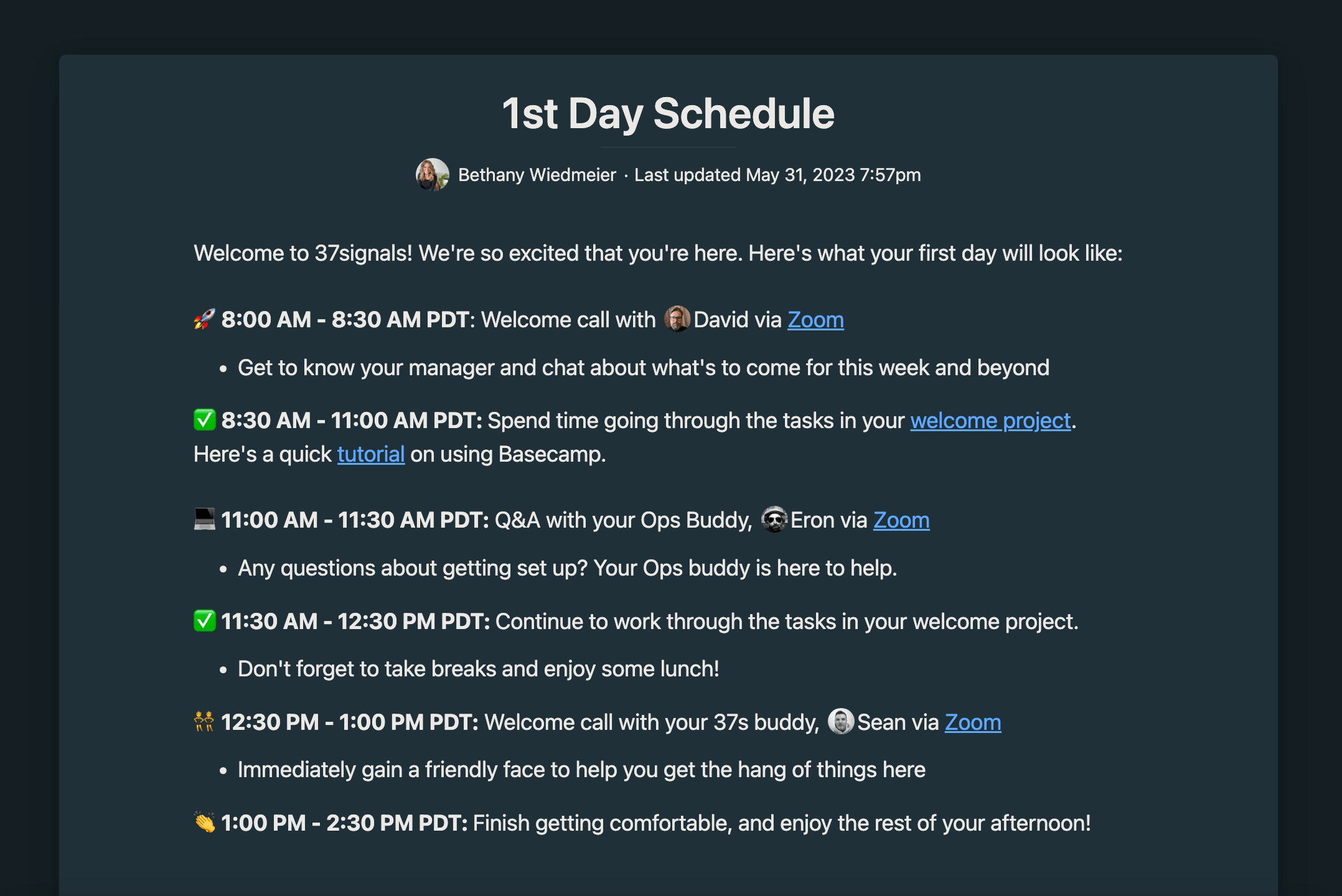
Task: Click the Last updated May 31, 2023 timestamp
Action: click(x=777, y=175)
